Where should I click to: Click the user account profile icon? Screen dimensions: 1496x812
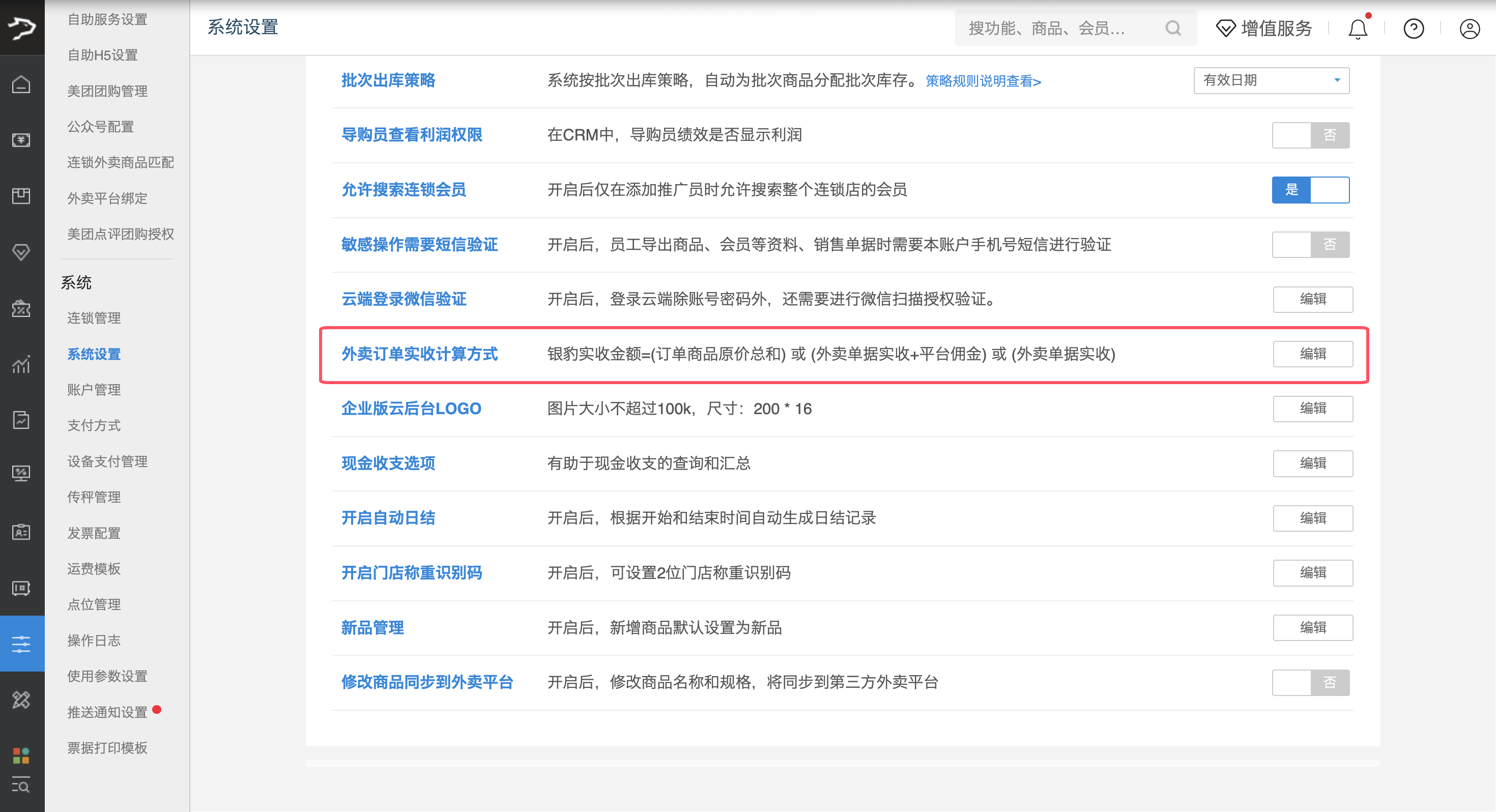tap(1470, 28)
